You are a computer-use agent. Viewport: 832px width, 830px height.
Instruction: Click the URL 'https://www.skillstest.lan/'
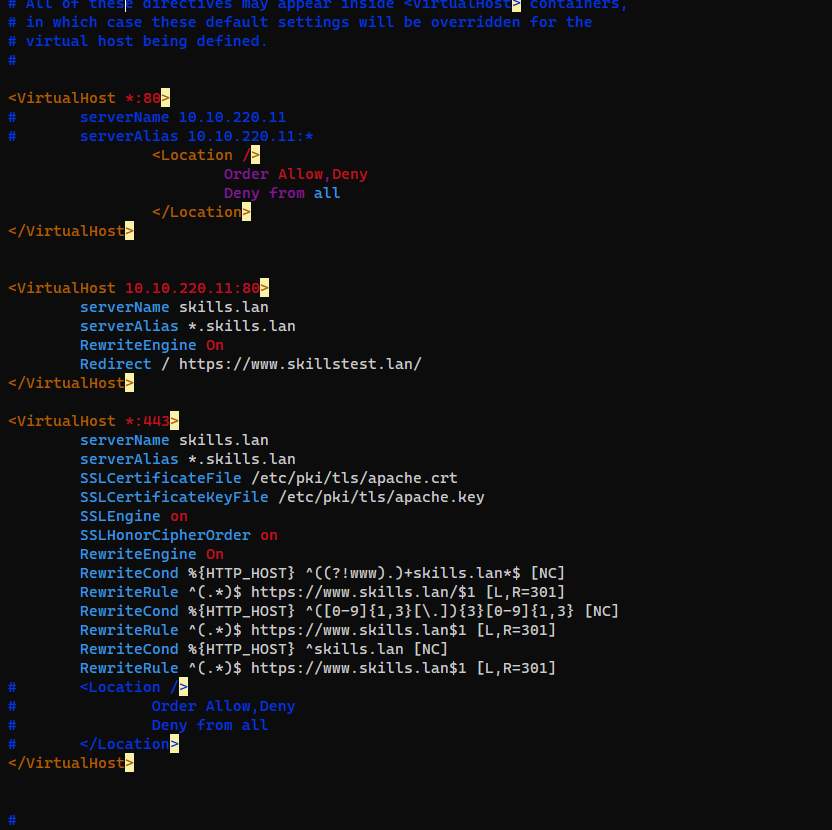(x=300, y=365)
